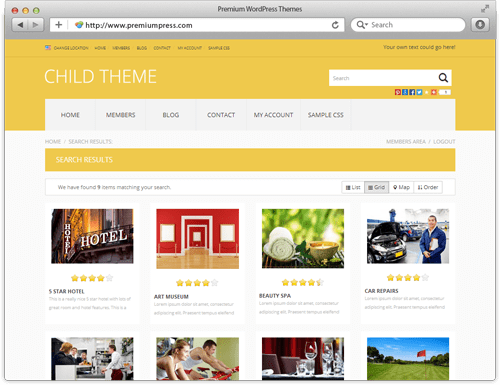Click the blue social icon beside Pinterest
Screen dimensions: 500x385
pyautogui.click(x=405, y=92)
